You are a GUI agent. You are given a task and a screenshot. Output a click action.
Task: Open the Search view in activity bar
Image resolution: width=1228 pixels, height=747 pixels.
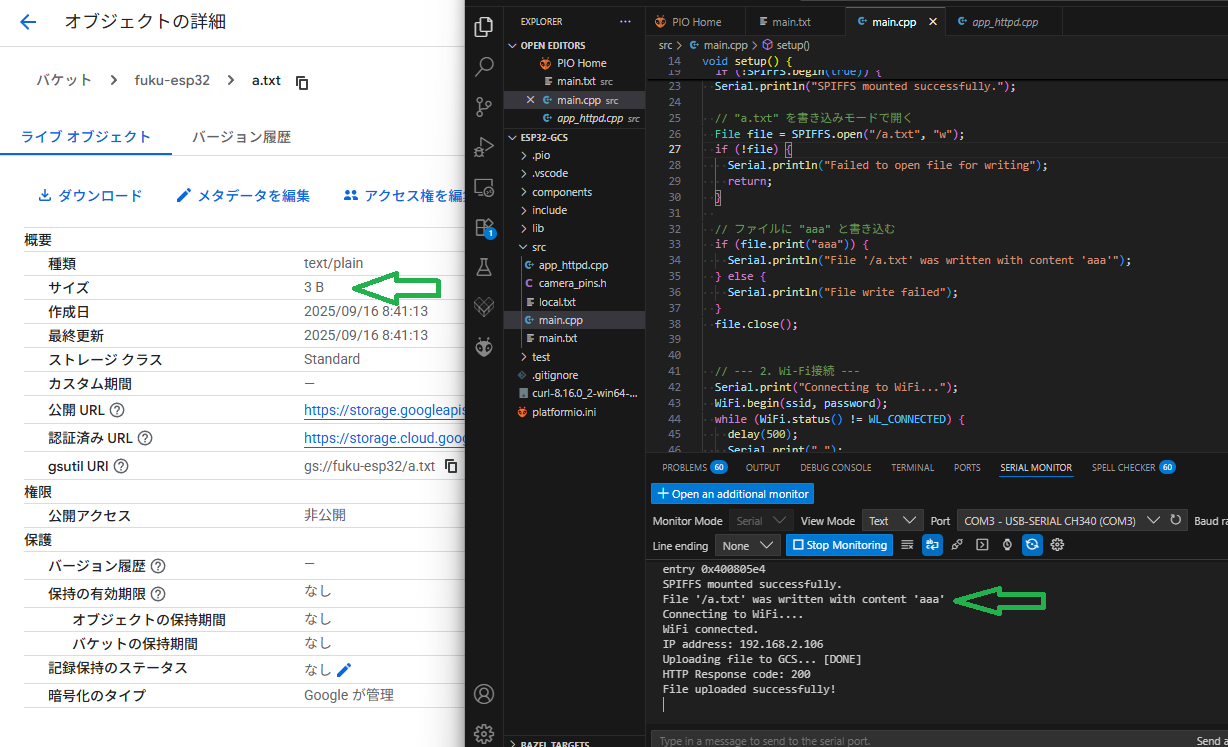(x=484, y=66)
